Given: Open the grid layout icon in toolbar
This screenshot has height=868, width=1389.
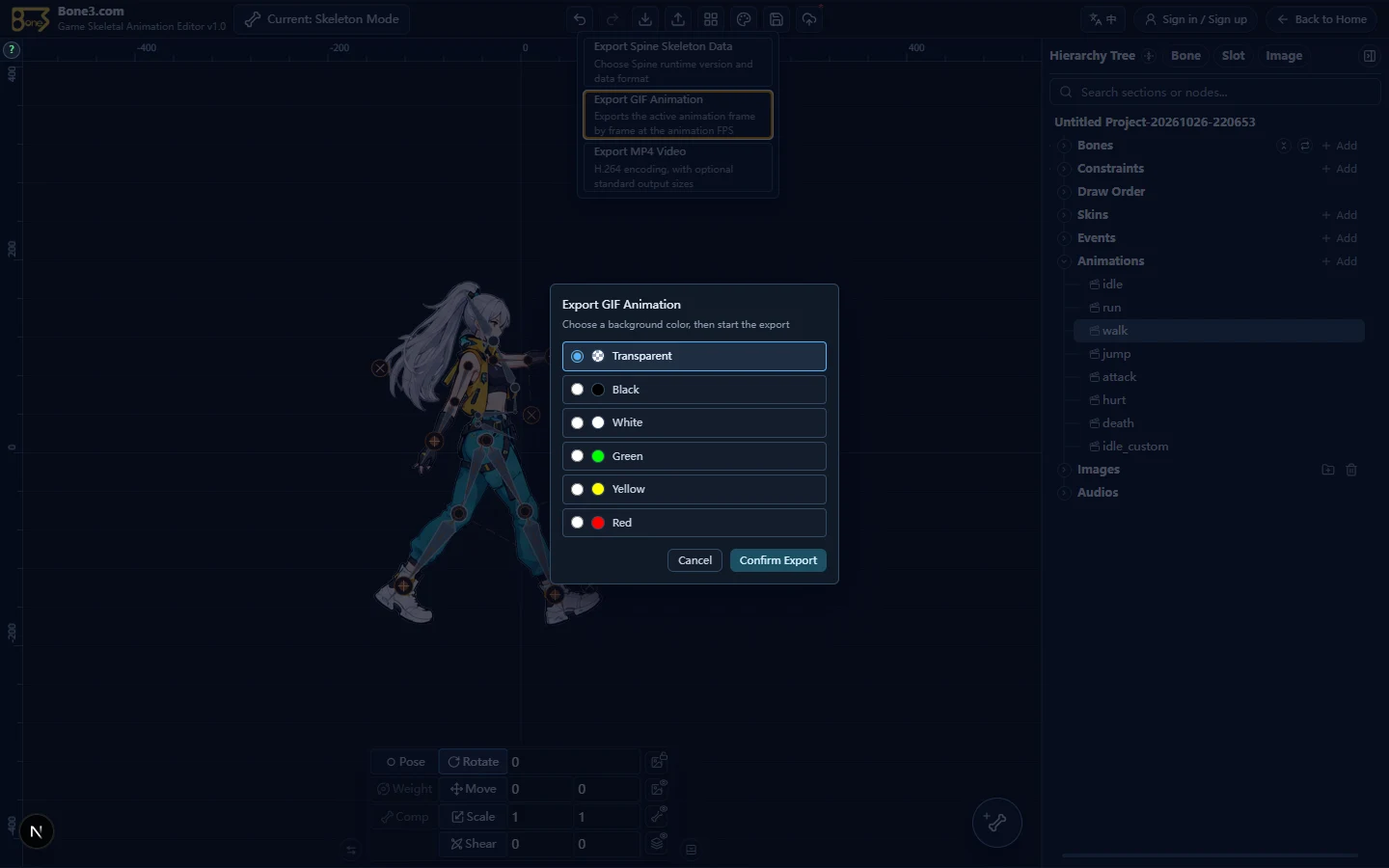Looking at the screenshot, I should tap(711, 19).
